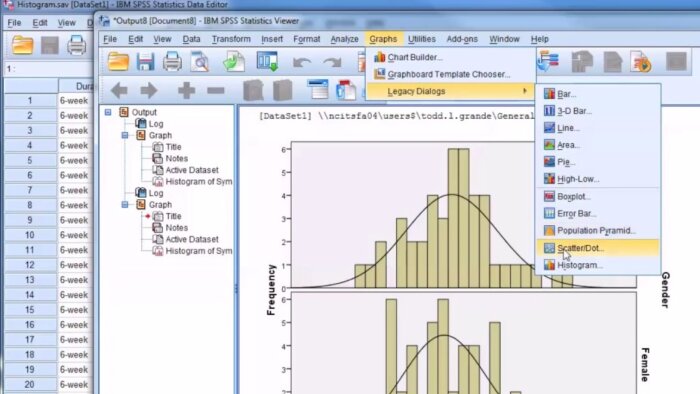Select Pie... in Legacy Dialogs
The height and width of the screenshot is (394, 700).
[x=598, y=162]
